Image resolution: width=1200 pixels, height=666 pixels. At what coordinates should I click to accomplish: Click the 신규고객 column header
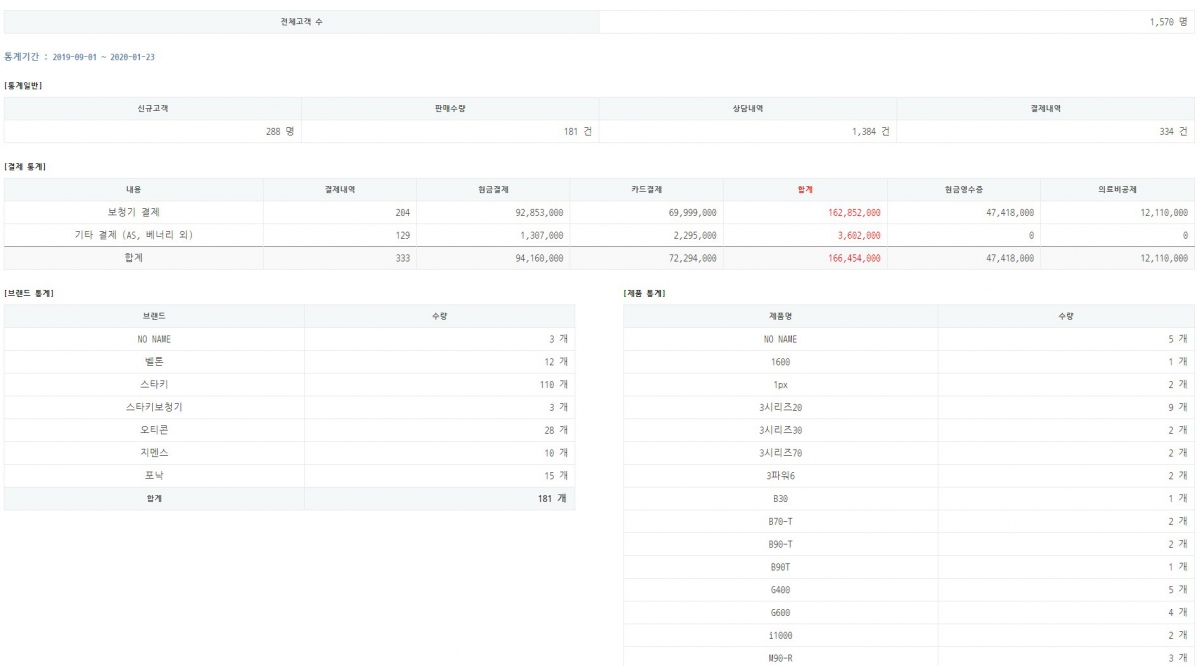click(x=152, y=109)
